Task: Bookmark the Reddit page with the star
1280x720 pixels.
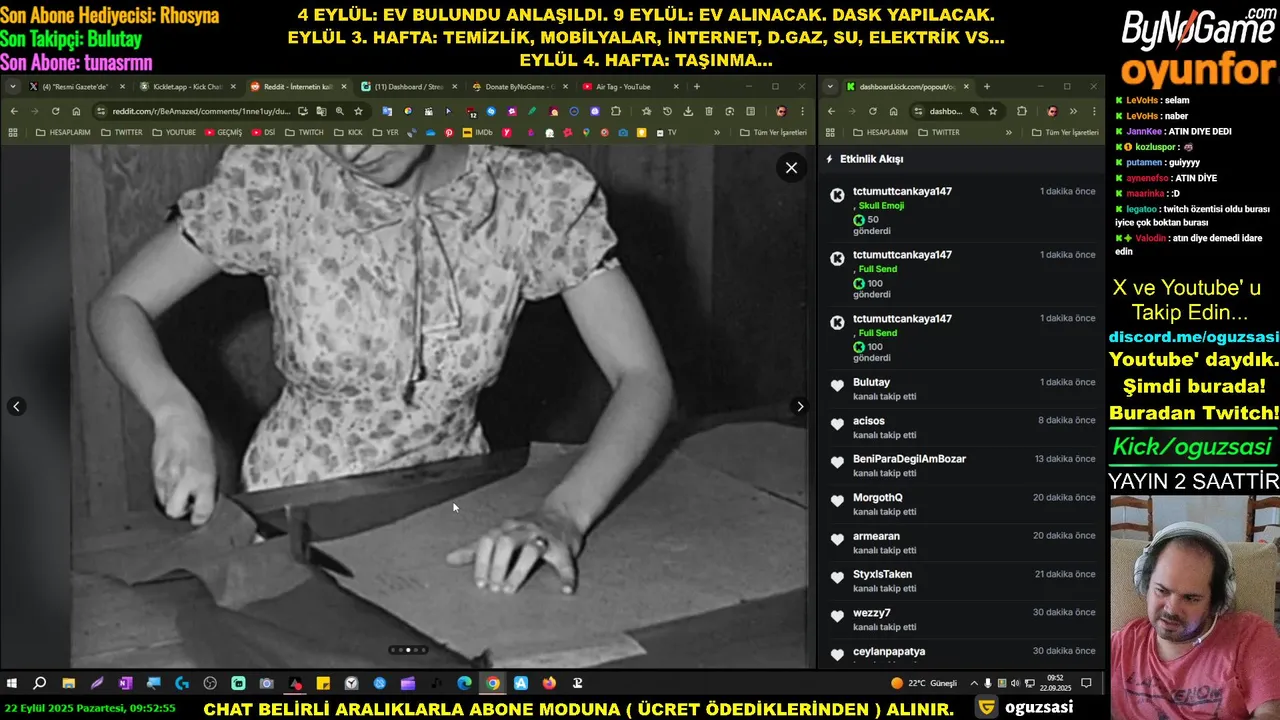Action: pyautogui.click(x=358, y=111)
